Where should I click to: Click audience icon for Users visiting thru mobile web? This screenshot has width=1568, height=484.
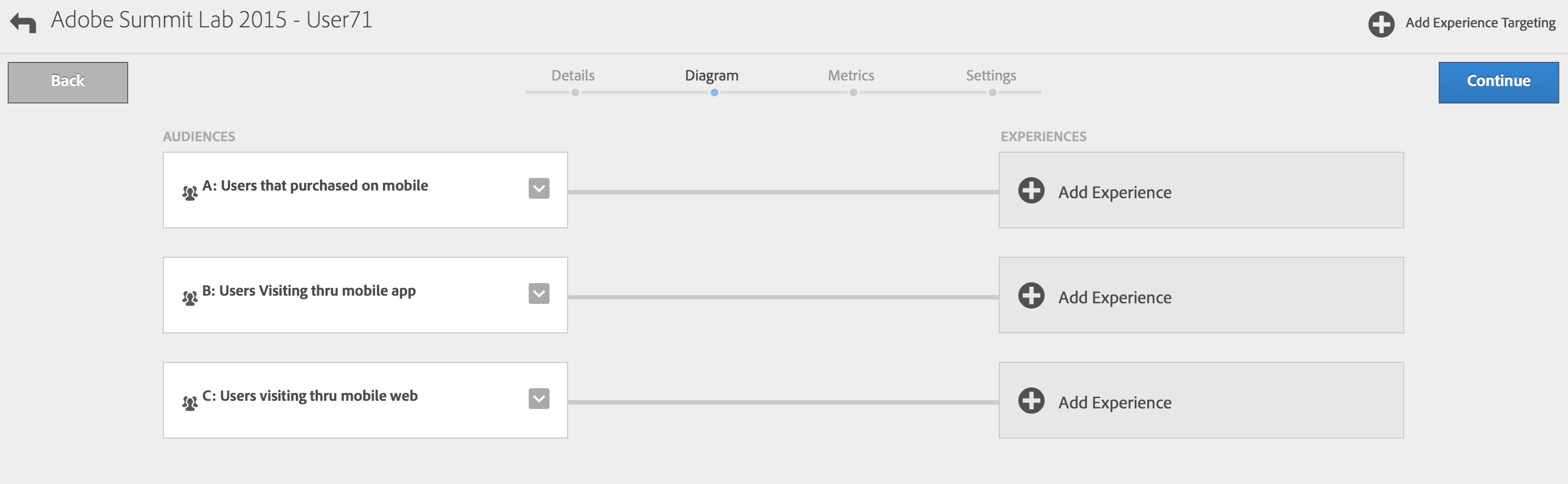click(x=190, y=403)
